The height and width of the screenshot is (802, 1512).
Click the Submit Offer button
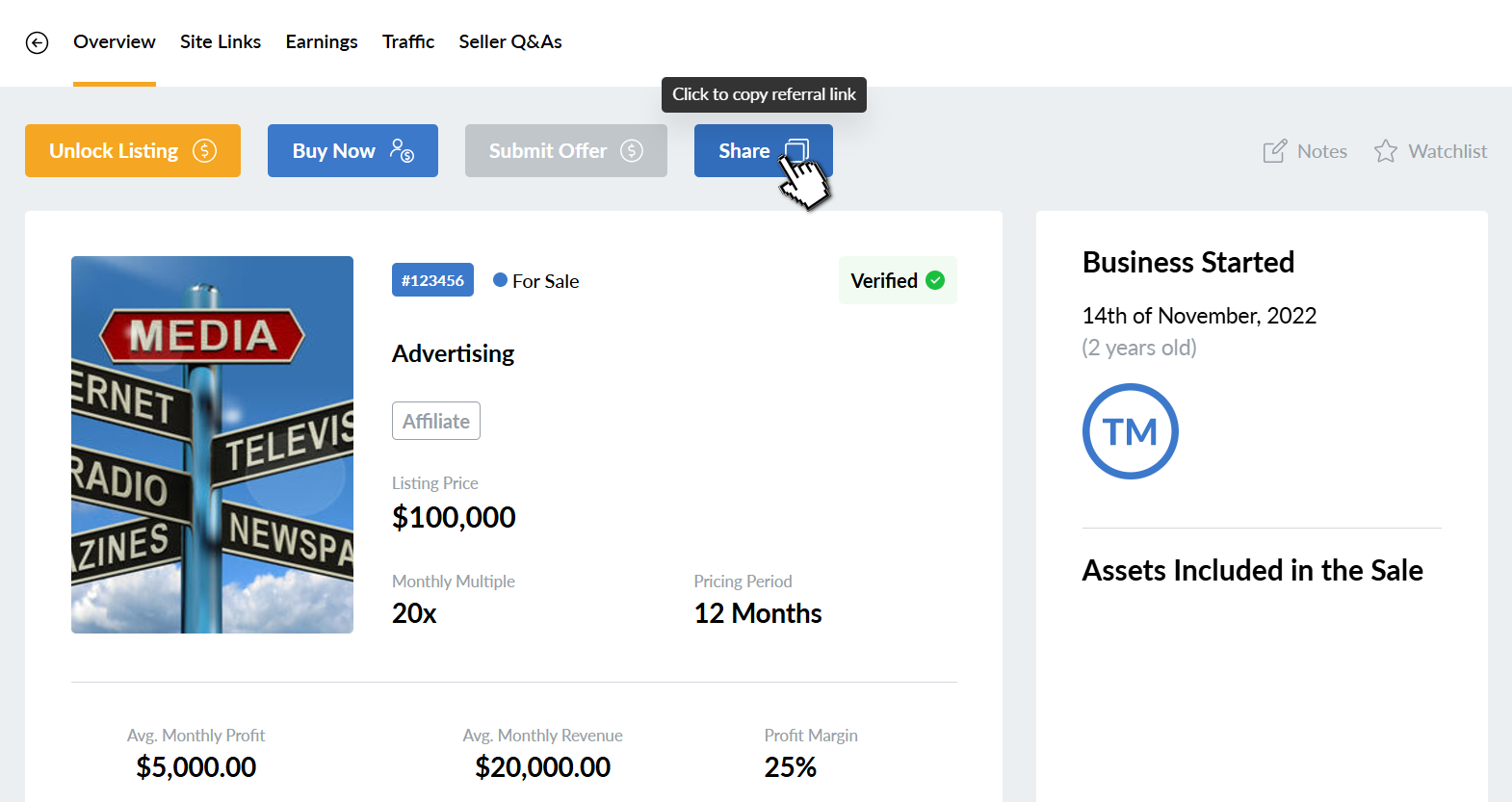click(x=565, y=151)
